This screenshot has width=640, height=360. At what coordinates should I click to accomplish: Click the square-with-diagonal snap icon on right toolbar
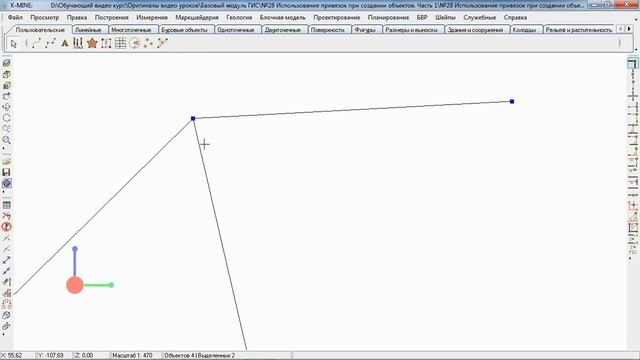click(633, 228)
